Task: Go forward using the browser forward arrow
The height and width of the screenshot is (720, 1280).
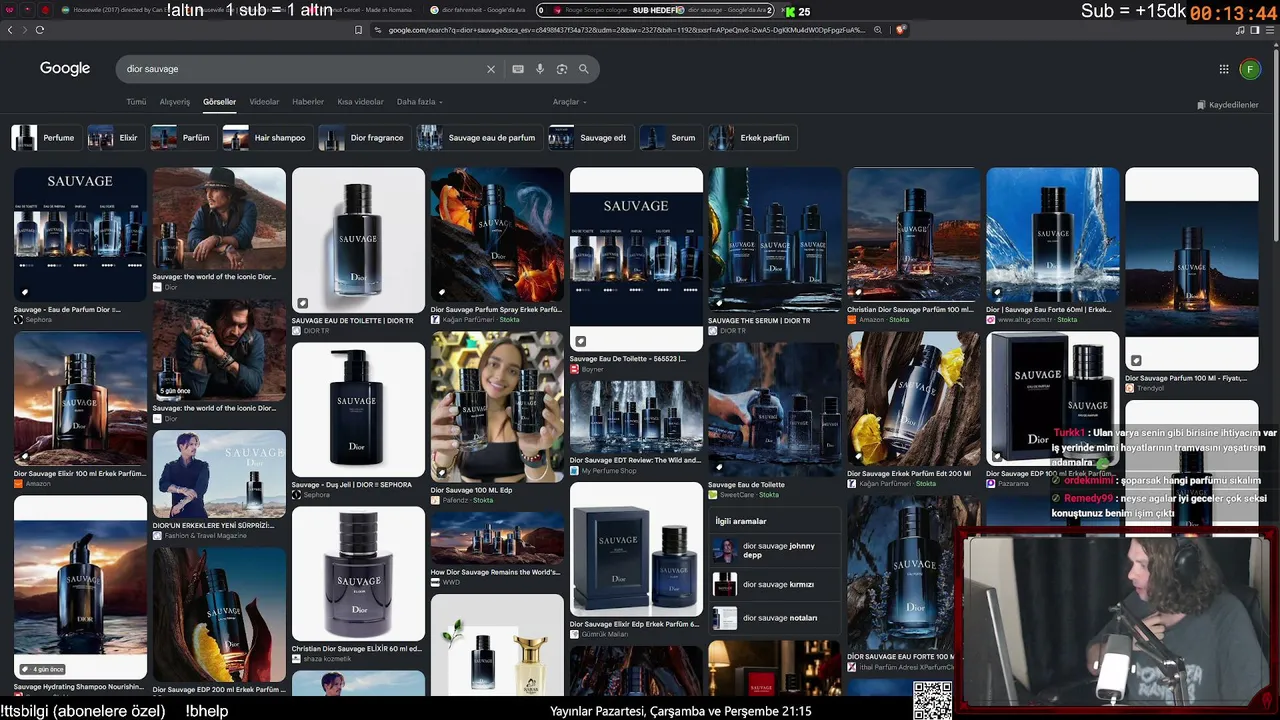Action: (24, 30)
